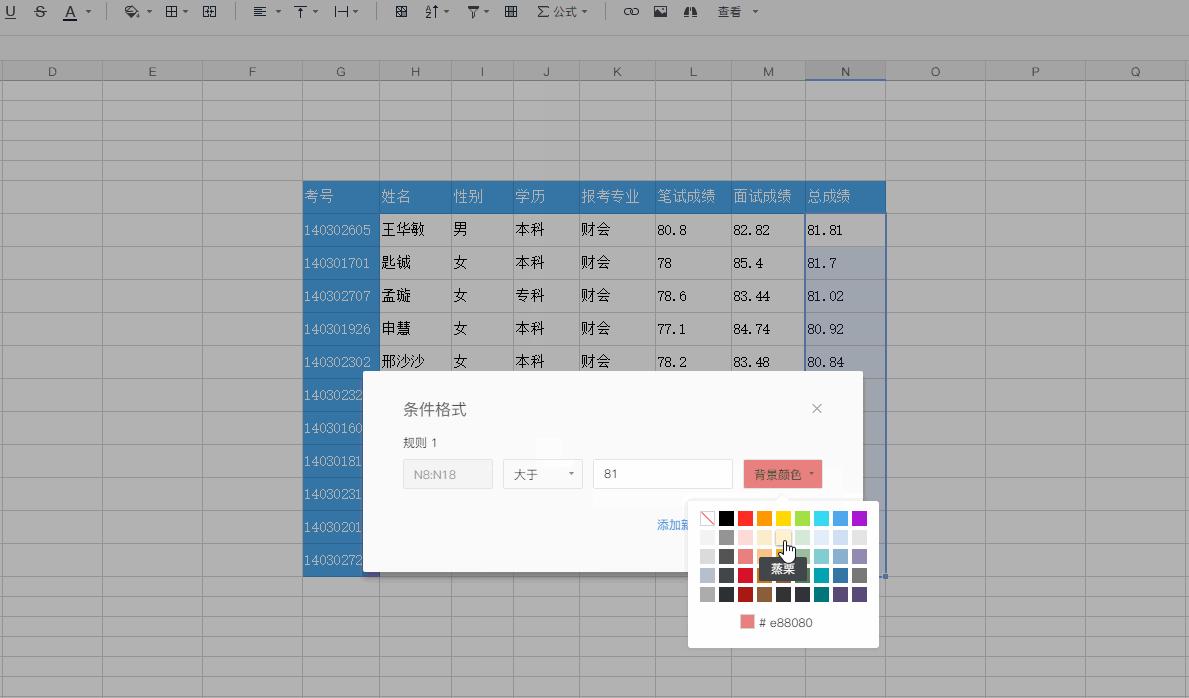Select the N8:N18 range field

[x=447, y=474]
